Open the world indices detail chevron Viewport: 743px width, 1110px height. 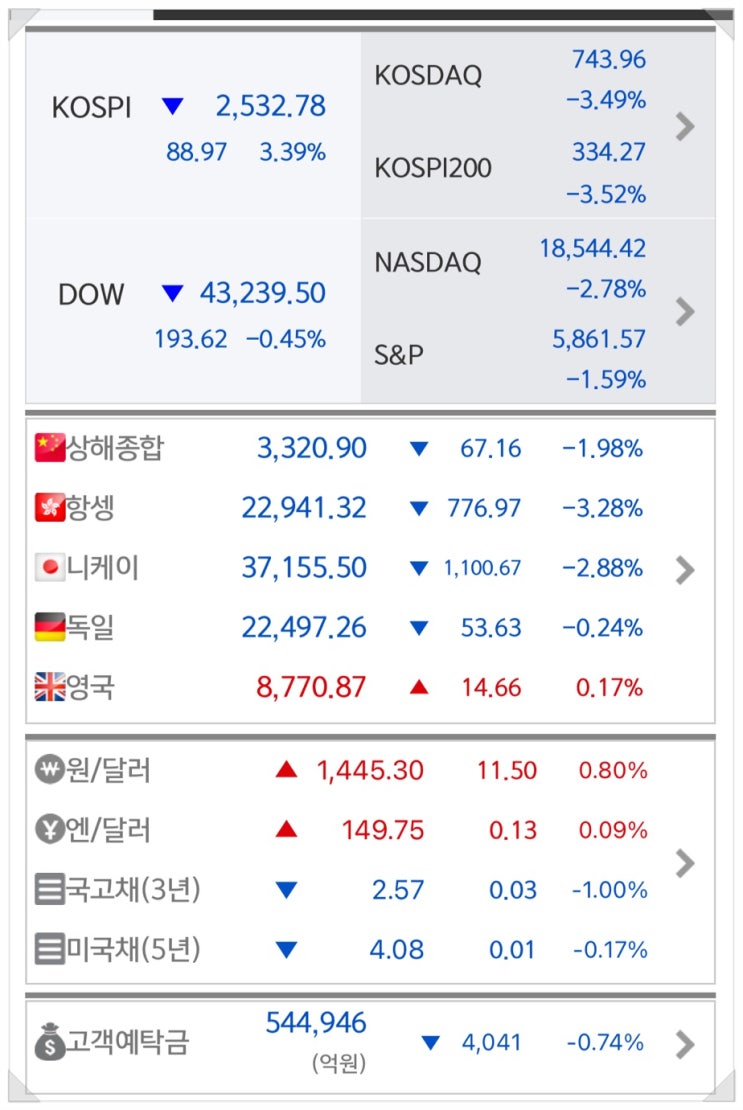[685, 570]
